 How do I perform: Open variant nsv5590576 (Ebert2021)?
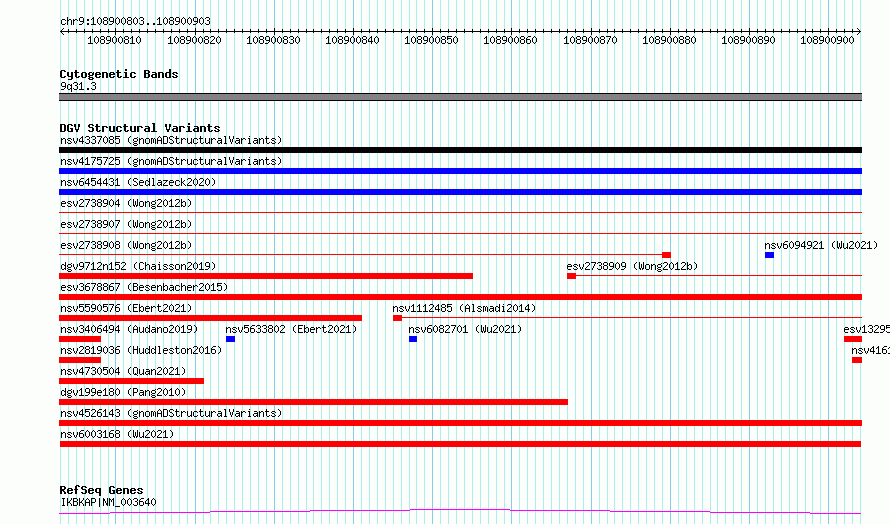[x=126, y=308]
